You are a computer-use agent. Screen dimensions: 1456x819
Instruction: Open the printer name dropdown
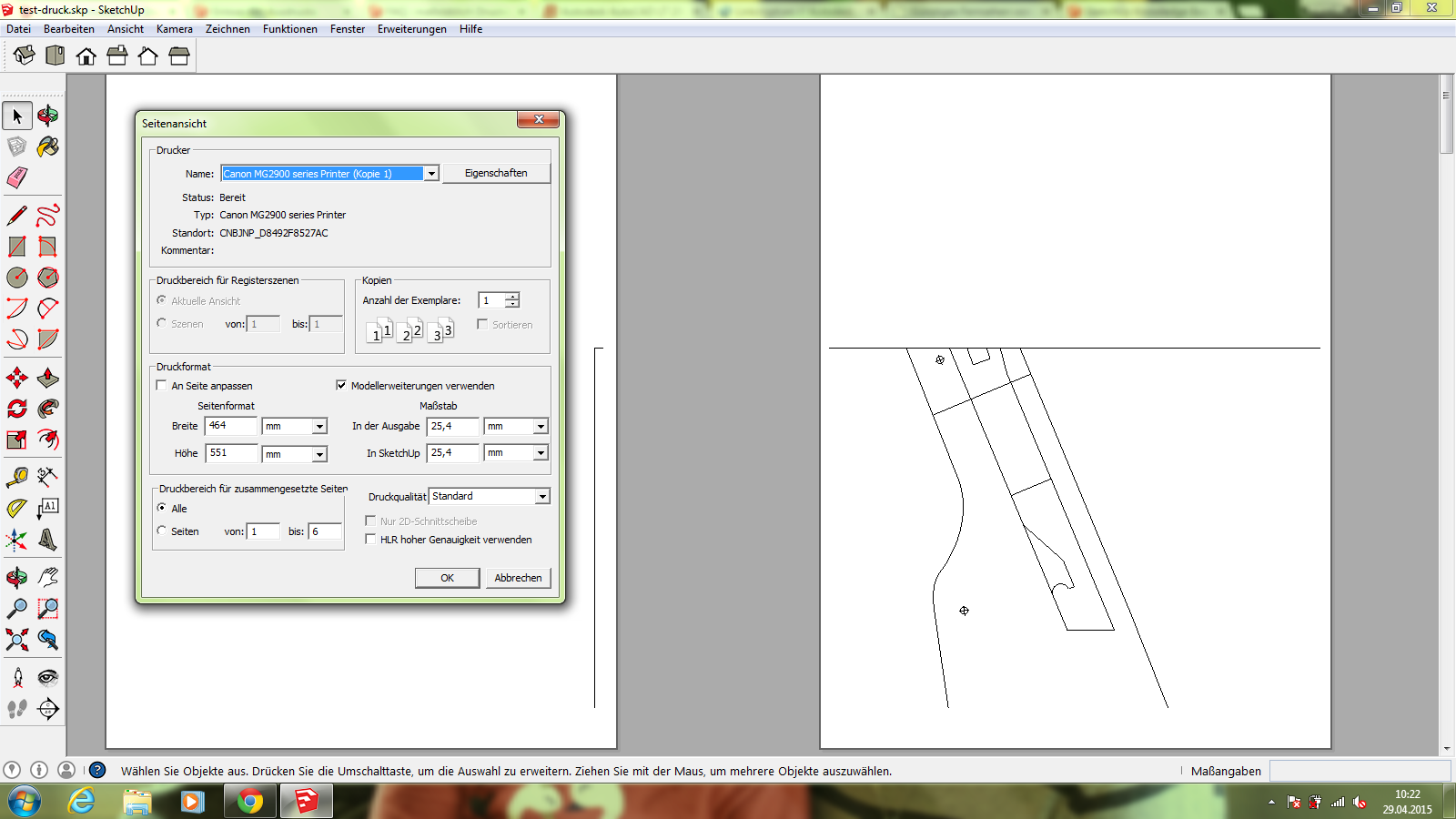[431, 174]
